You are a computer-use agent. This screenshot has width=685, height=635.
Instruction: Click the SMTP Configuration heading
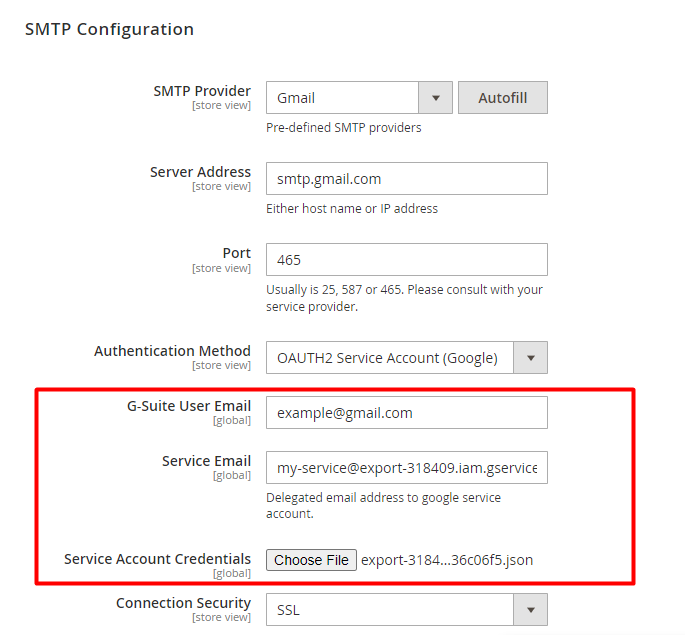pyautogui.click(x=109, y=29)
